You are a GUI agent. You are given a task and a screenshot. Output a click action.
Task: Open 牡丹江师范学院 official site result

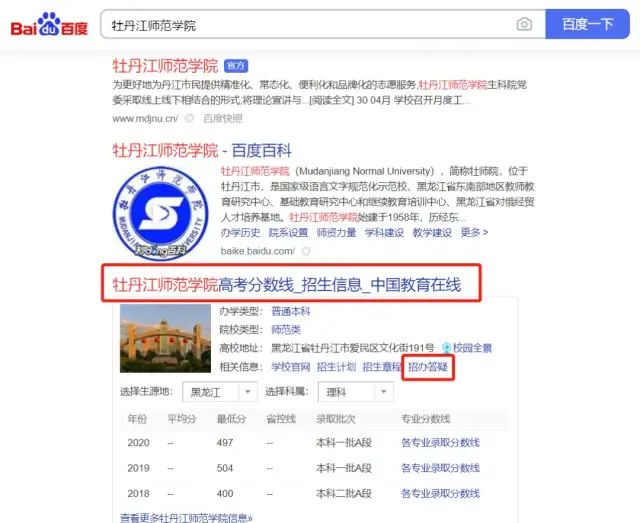pos(165,66)
